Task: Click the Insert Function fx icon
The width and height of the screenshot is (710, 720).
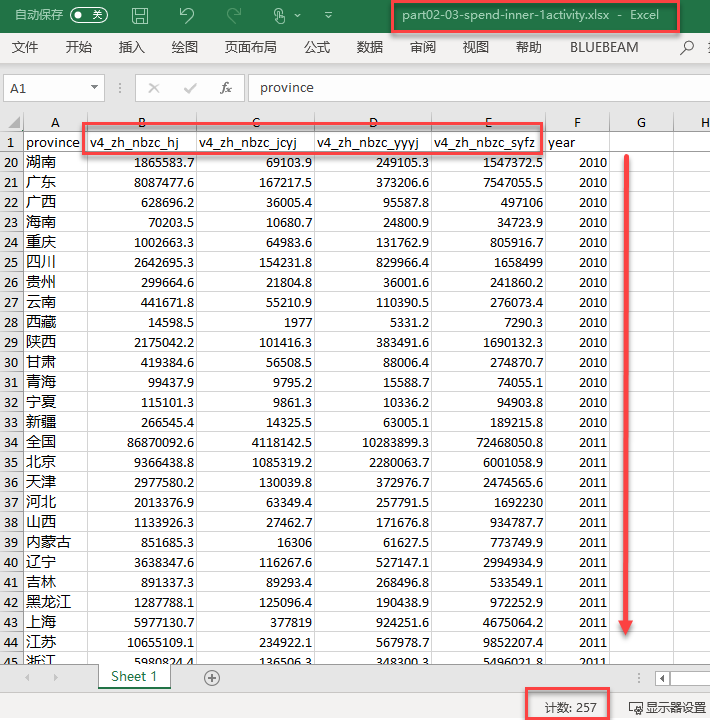Action: click(226, 88)
